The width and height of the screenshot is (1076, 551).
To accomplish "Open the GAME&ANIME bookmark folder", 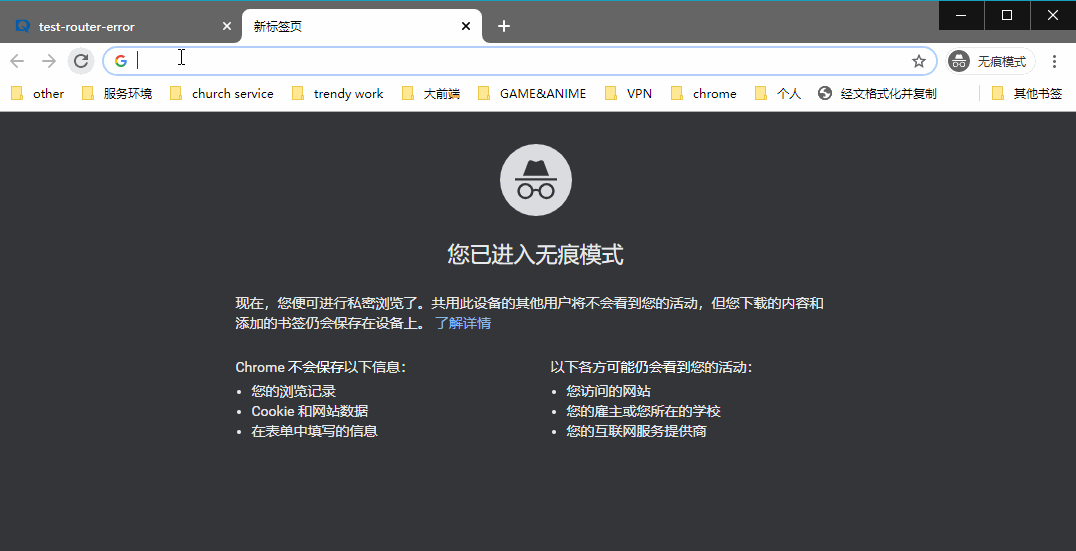I will point(533,93).
